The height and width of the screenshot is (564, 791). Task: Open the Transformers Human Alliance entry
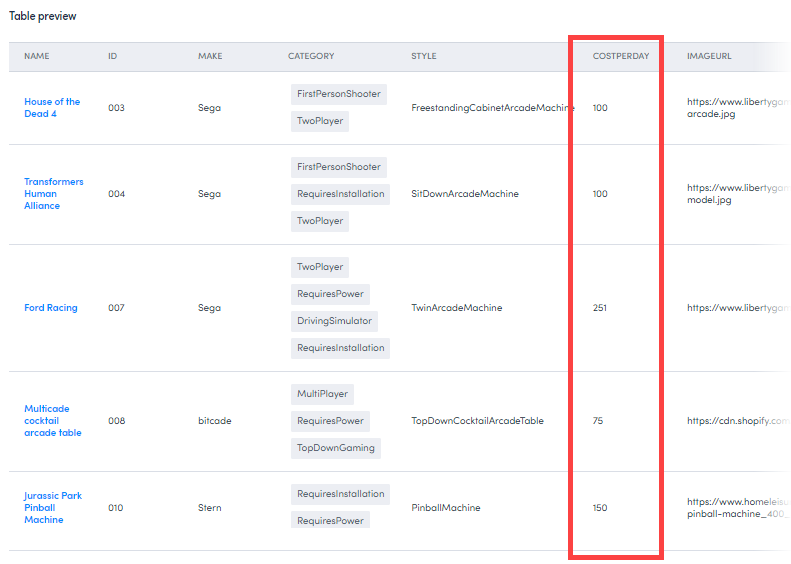(x=54, y=194)
